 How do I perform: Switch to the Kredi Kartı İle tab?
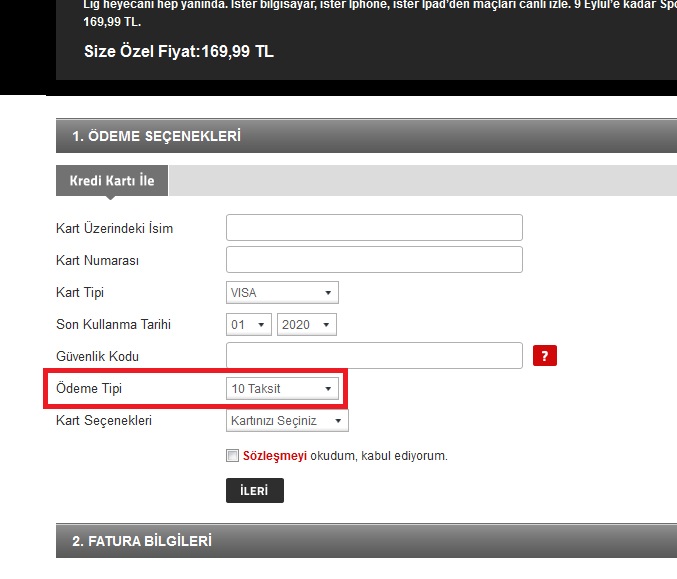[x=112, y=181]
